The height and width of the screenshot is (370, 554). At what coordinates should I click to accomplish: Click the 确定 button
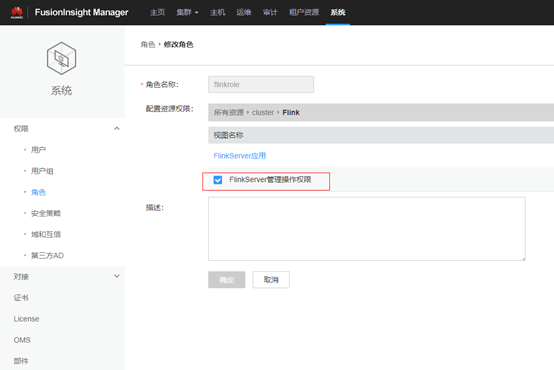coord(226,280)
